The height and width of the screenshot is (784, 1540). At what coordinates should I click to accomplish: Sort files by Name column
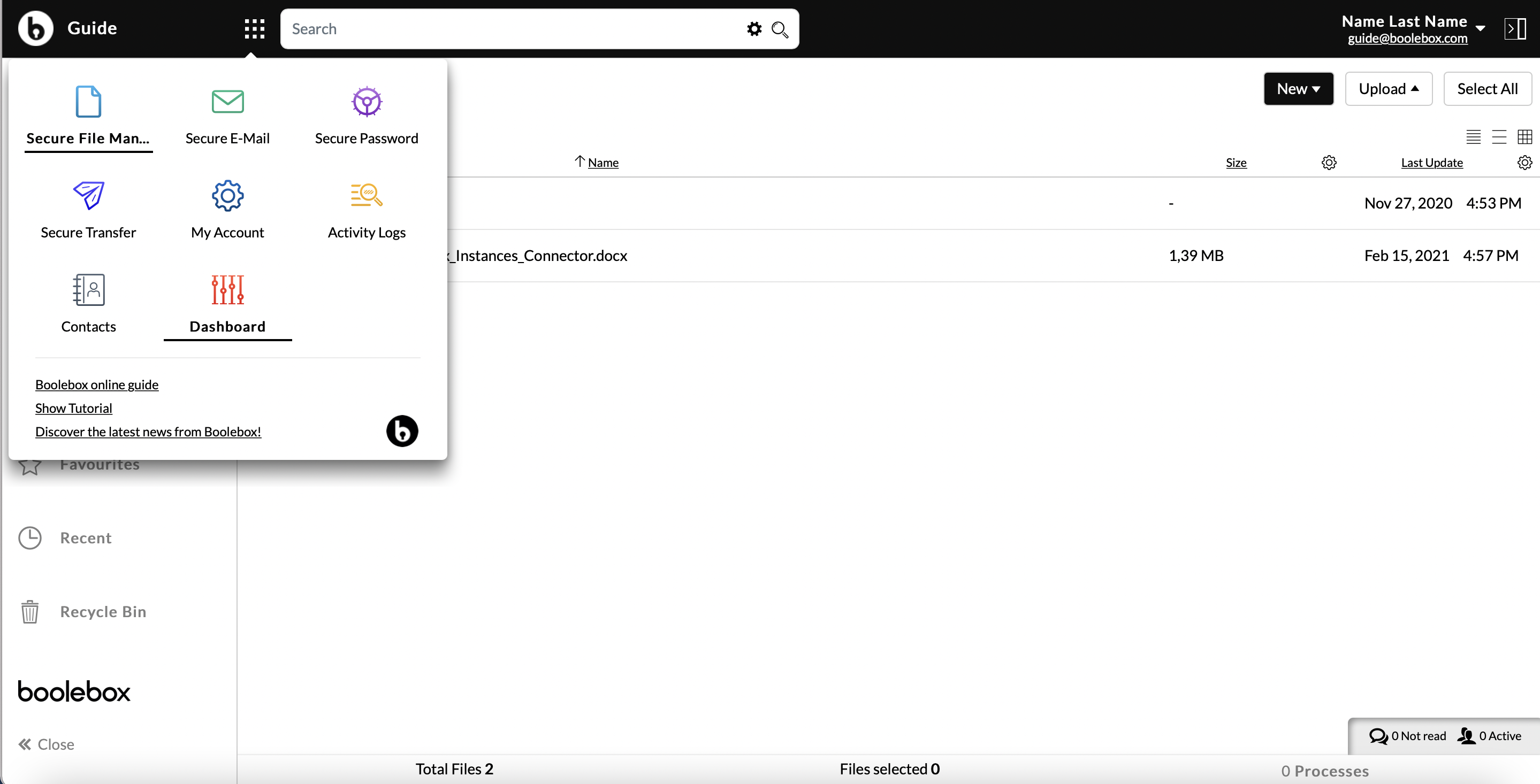click(x=603, y=163)
